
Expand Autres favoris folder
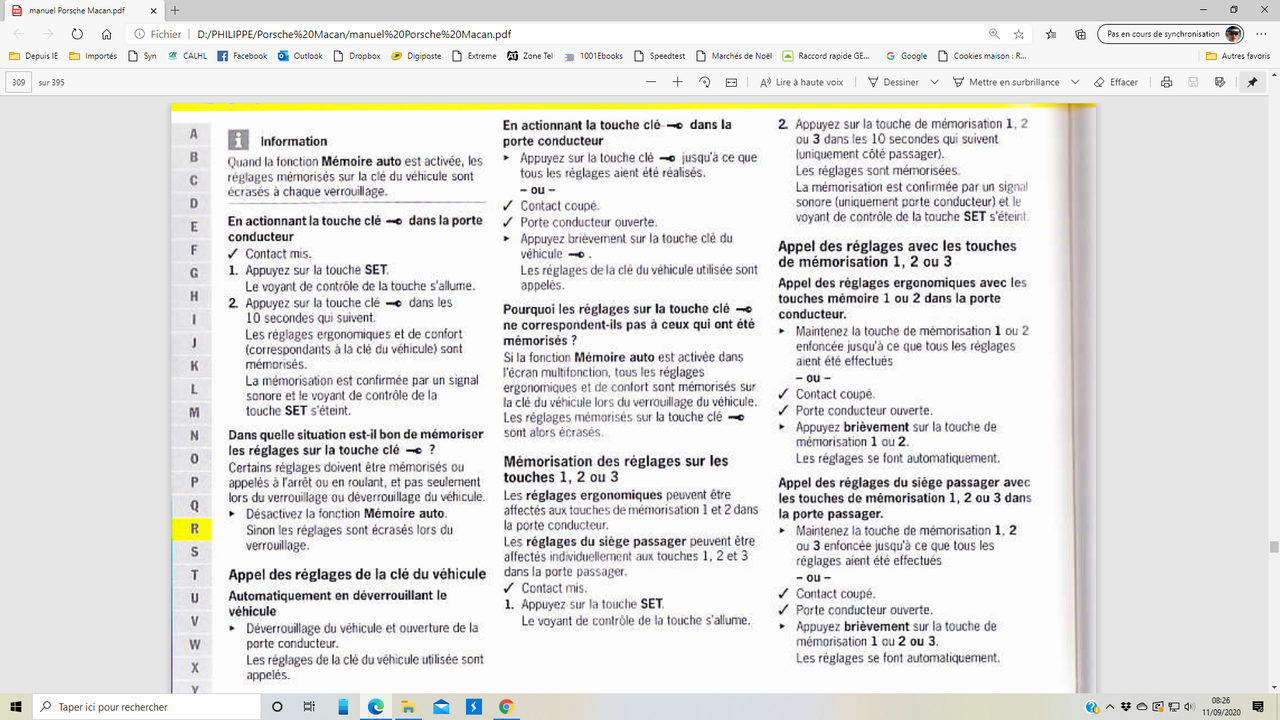coord(1238,56)
